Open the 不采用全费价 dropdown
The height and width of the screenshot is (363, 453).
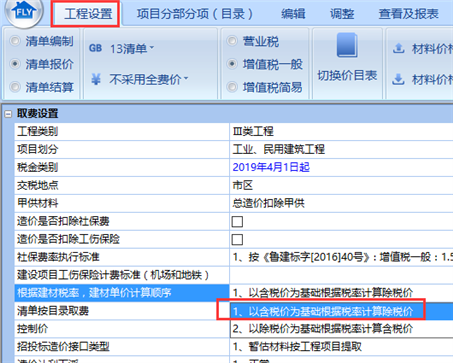pos(149,79)
